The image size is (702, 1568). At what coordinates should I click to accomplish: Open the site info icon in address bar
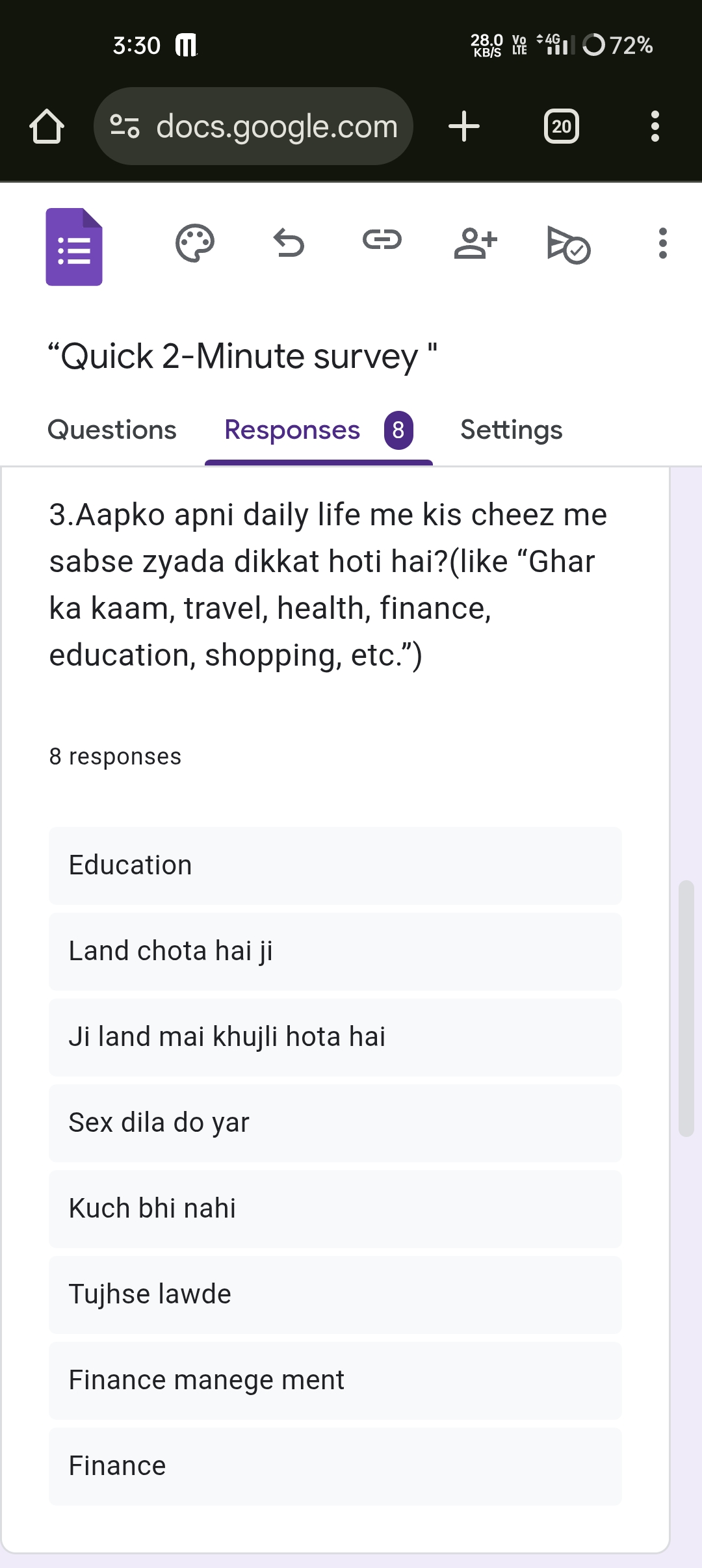(124, 126)
